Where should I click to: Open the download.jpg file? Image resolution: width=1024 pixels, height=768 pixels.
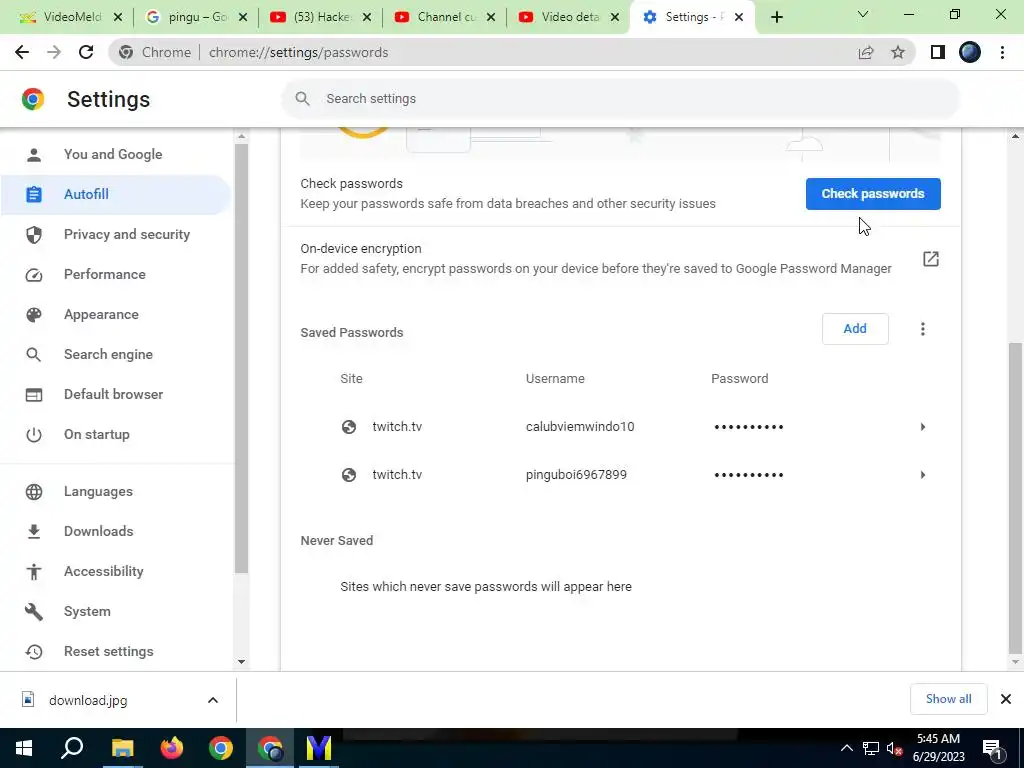(88, 700)
